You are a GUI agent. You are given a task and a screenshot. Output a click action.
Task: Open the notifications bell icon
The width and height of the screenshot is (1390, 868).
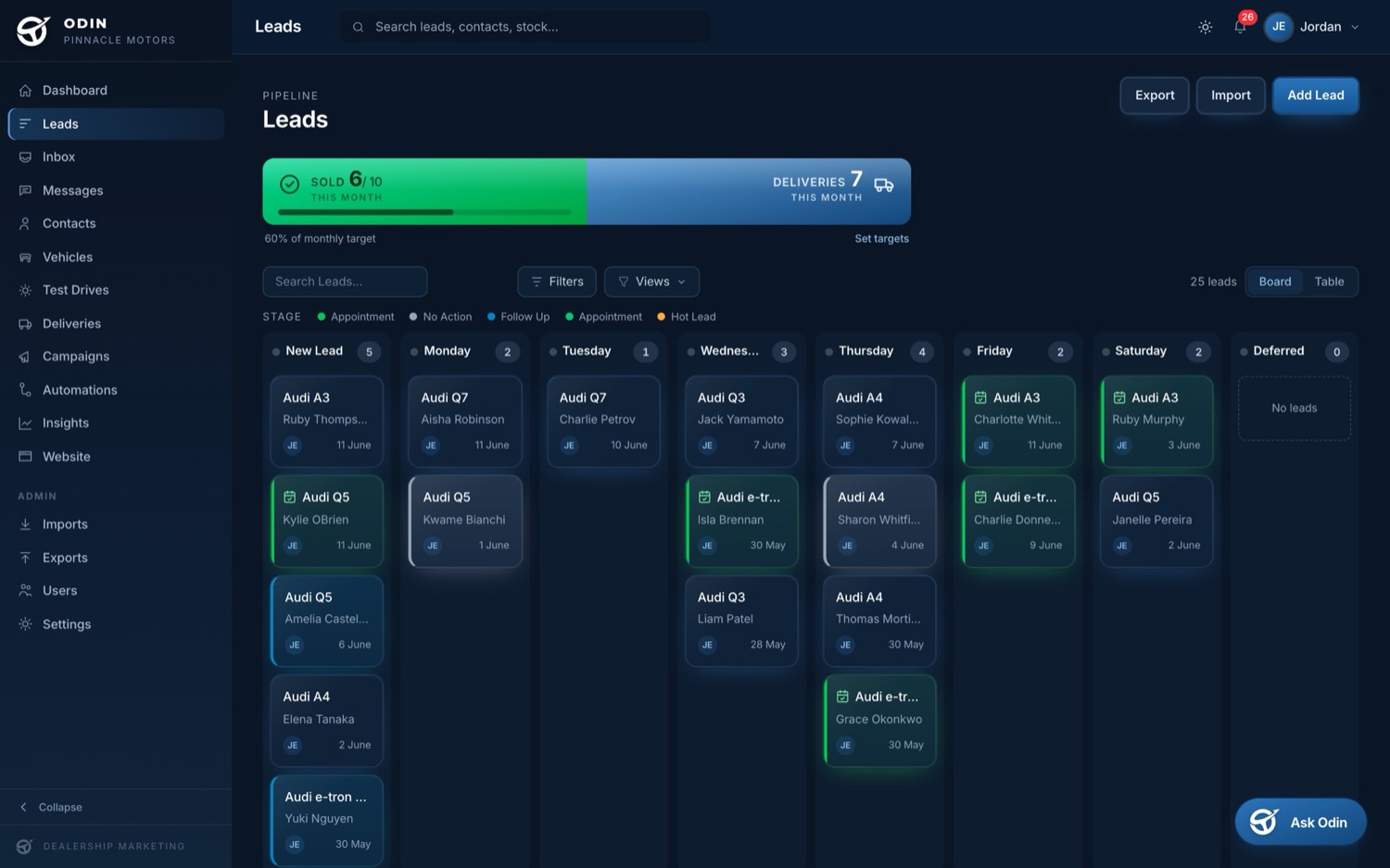click(1240, 27)
